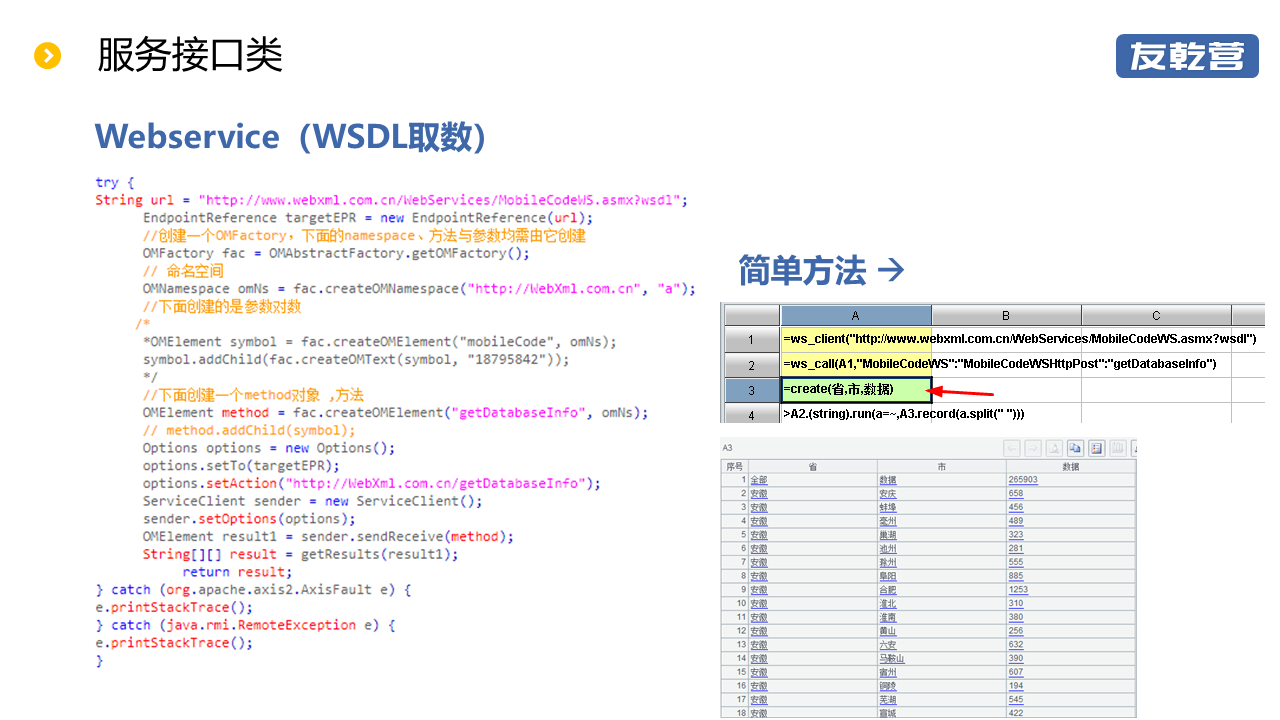Click the A3 cell name label above results
Image resolution: width=1280 pixels, height=720 pixels.
728,448
